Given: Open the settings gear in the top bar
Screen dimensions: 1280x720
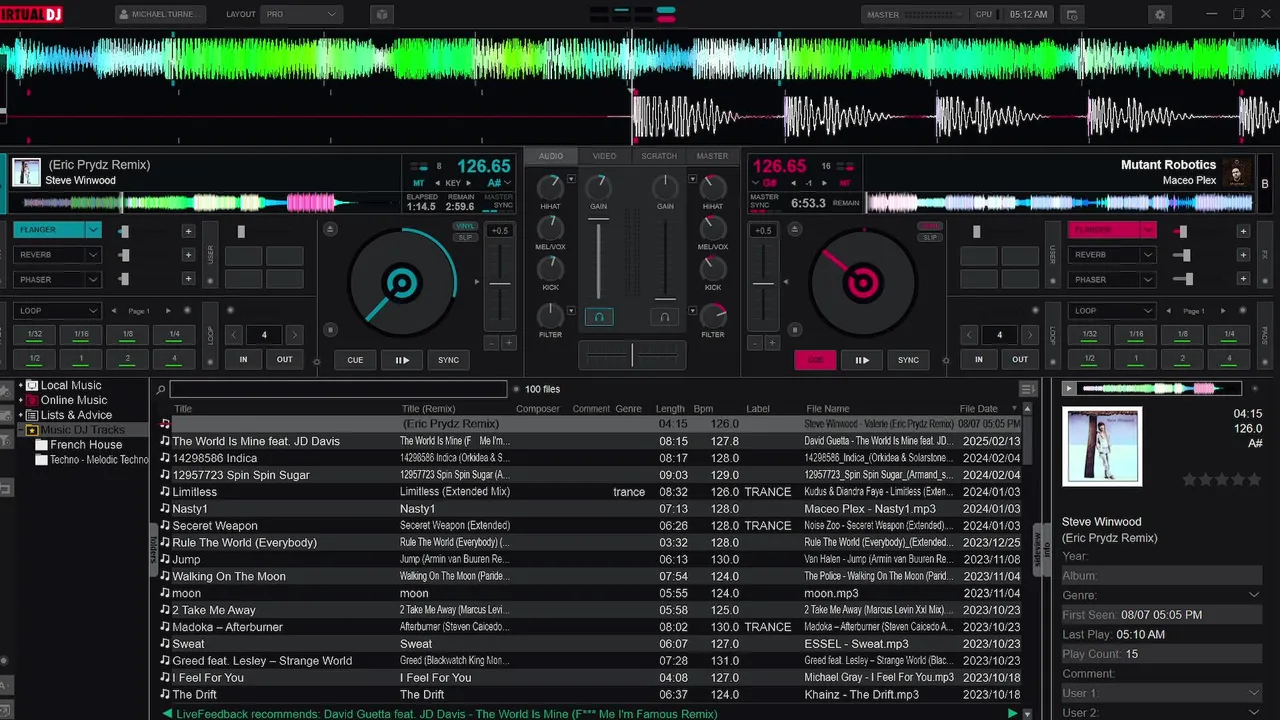Looking at the screenshot, I should pos(1160,15).
